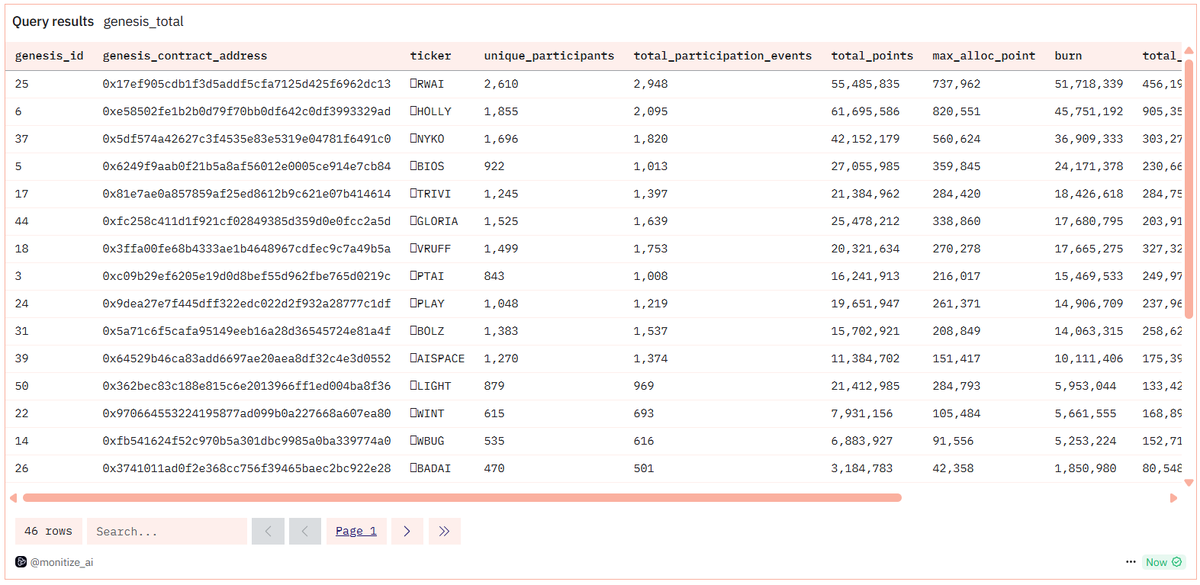
Task: Sort by the max_alloc_point column header
Action: (983, 56)
